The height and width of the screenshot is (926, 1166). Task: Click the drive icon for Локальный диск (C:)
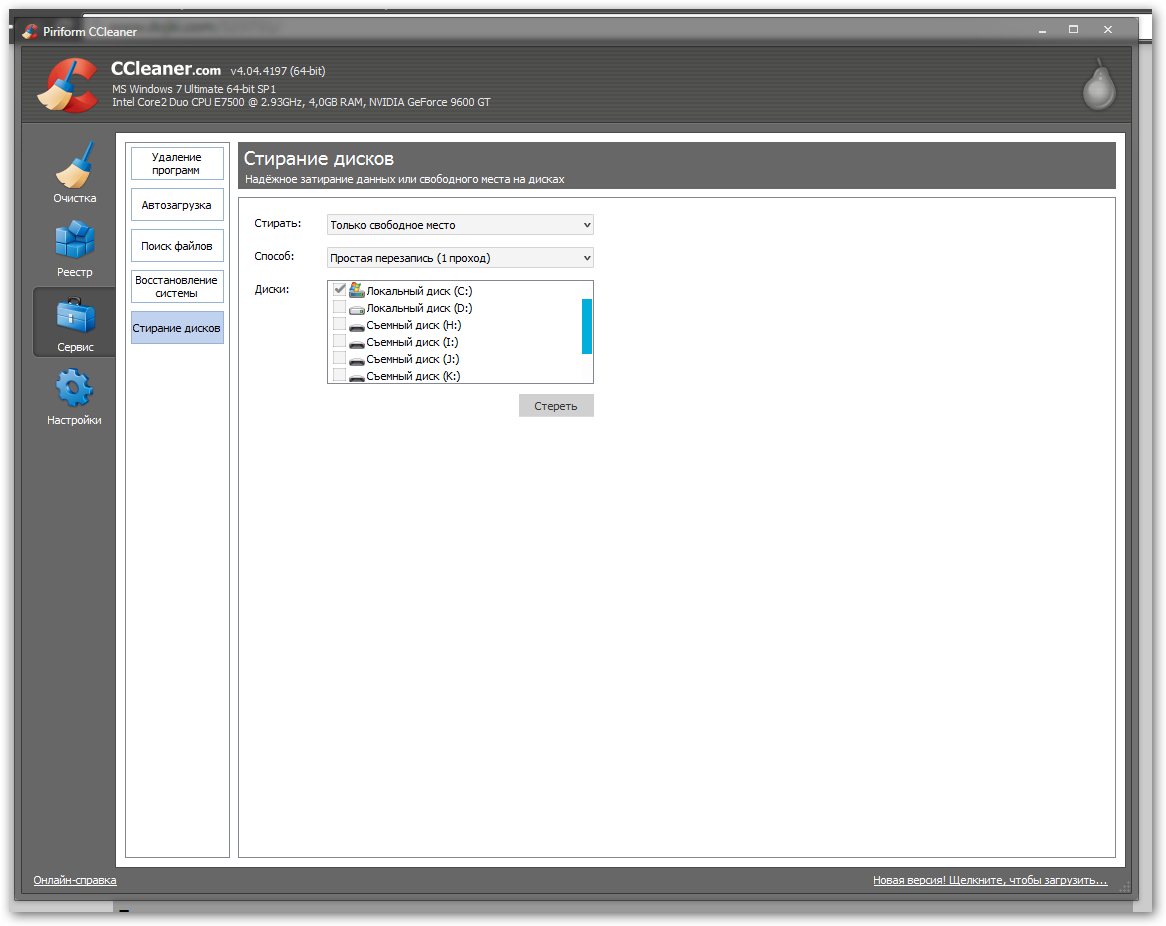pos(357,290)
